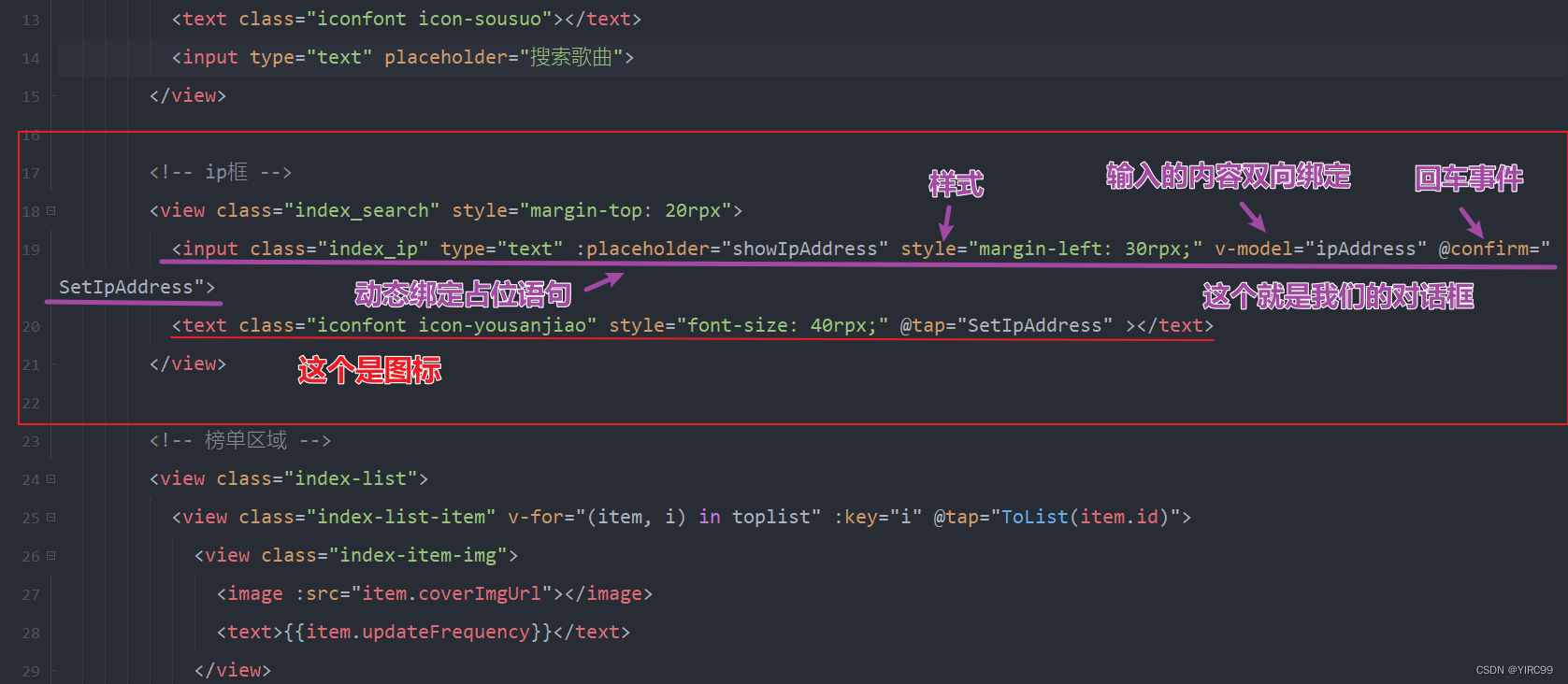Click the style value "margin-top: 20rpx"
This screenshot has height=684, width=1568.
pos(626,210)
